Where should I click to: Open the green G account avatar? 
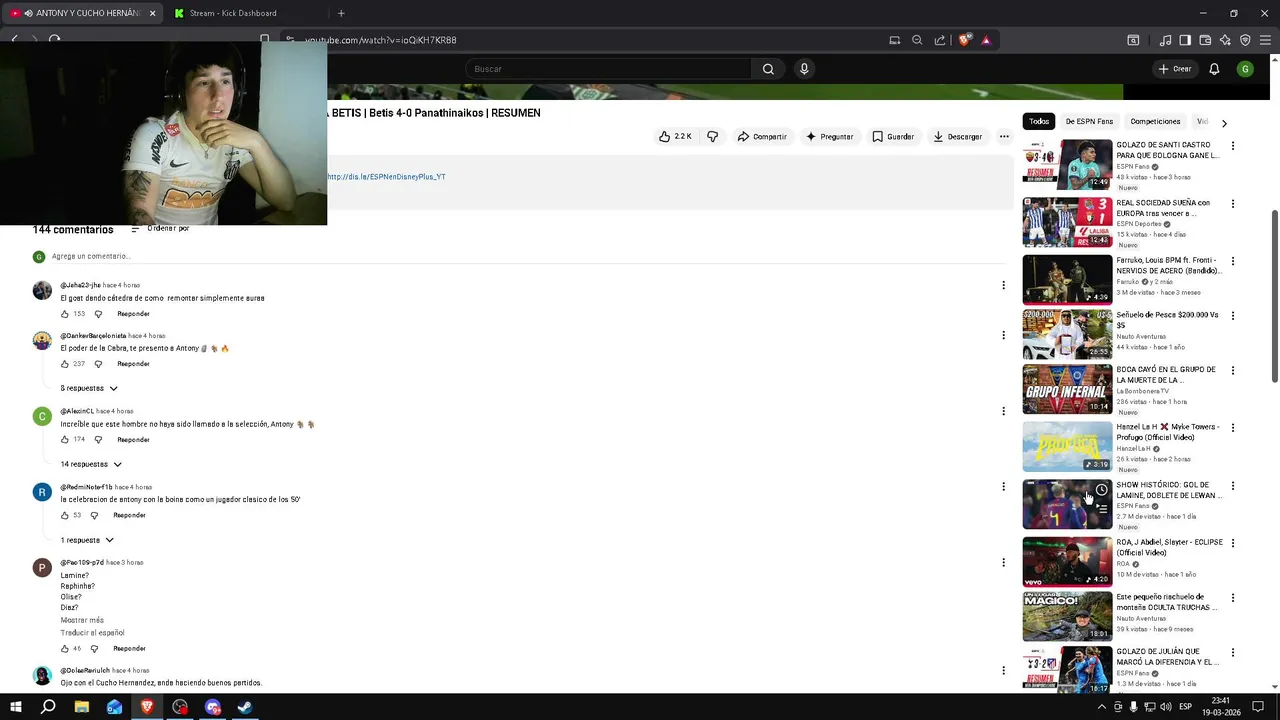[x=1245, y=69]
